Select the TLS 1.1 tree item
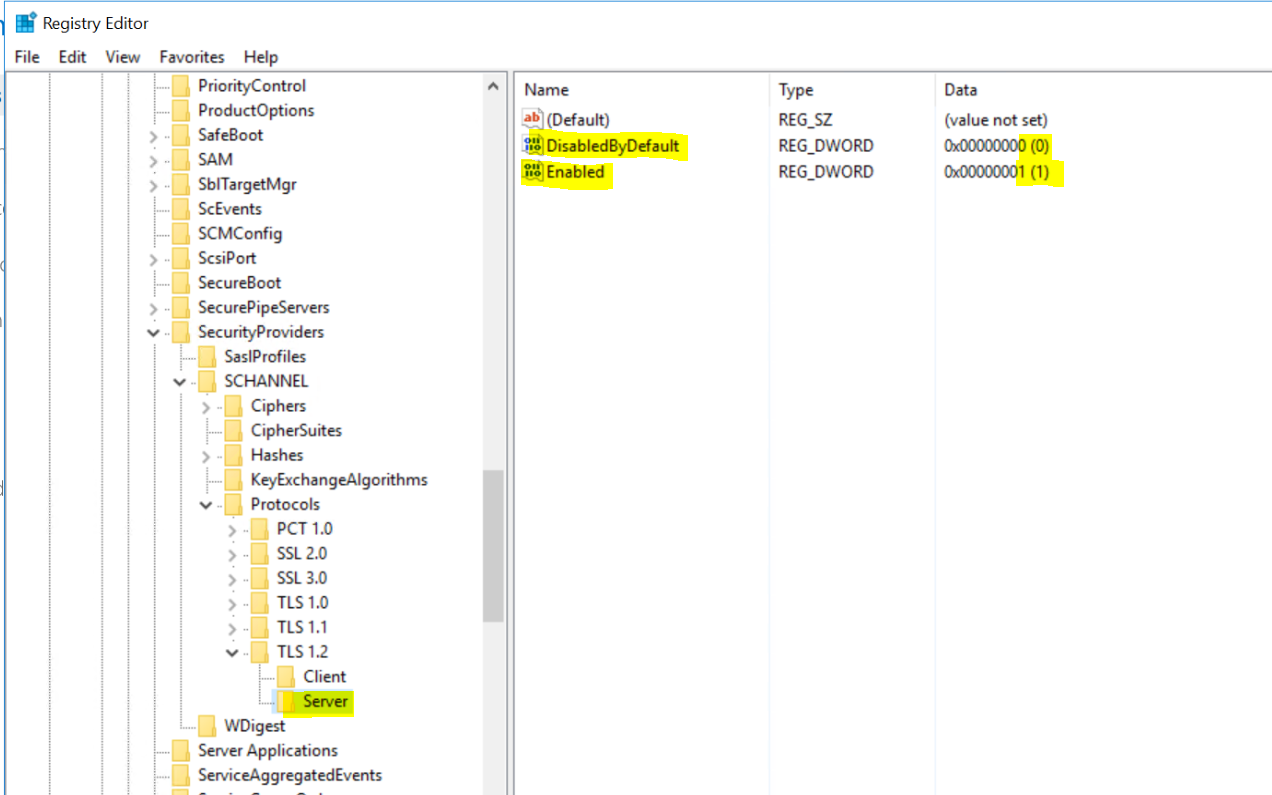Viewport: 1272px width, 795px height. pyautogui.click(x=302, y=627)
